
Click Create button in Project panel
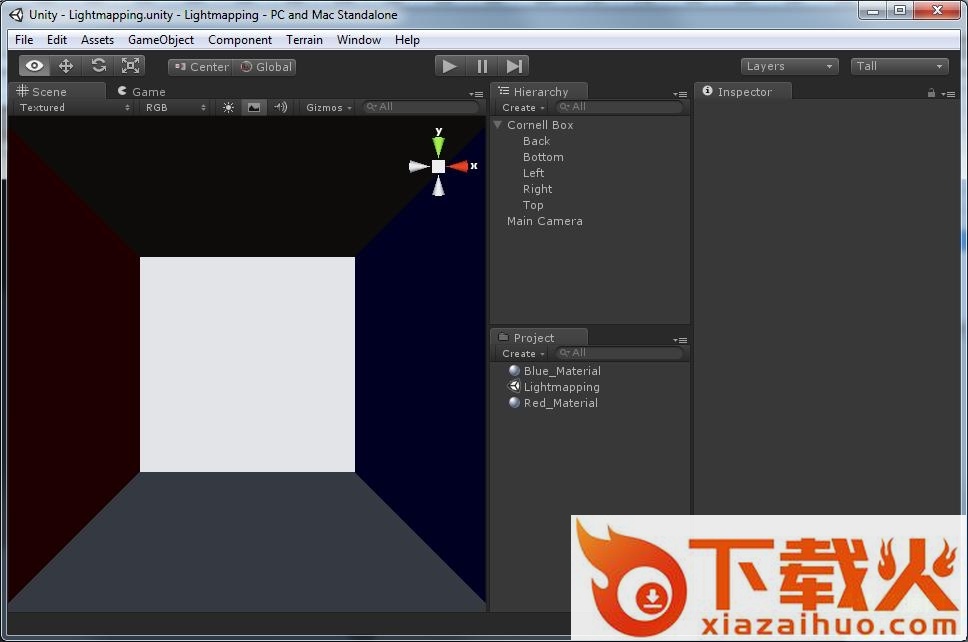point(522,353)
